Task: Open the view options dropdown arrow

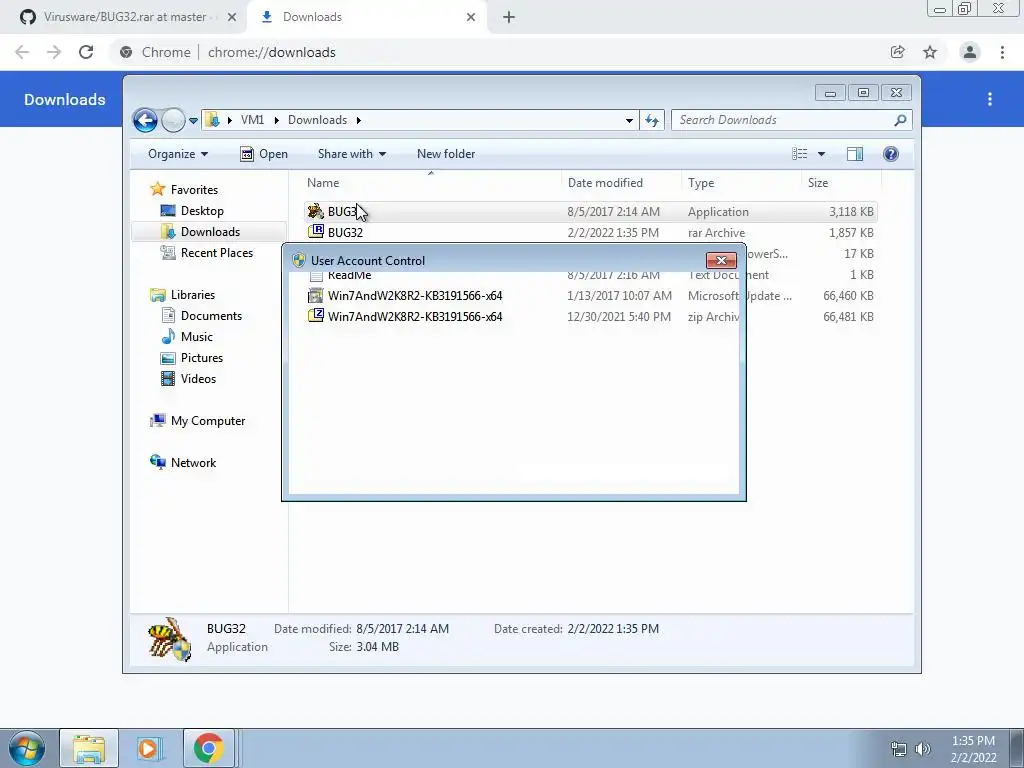Action: coord(822,154)
